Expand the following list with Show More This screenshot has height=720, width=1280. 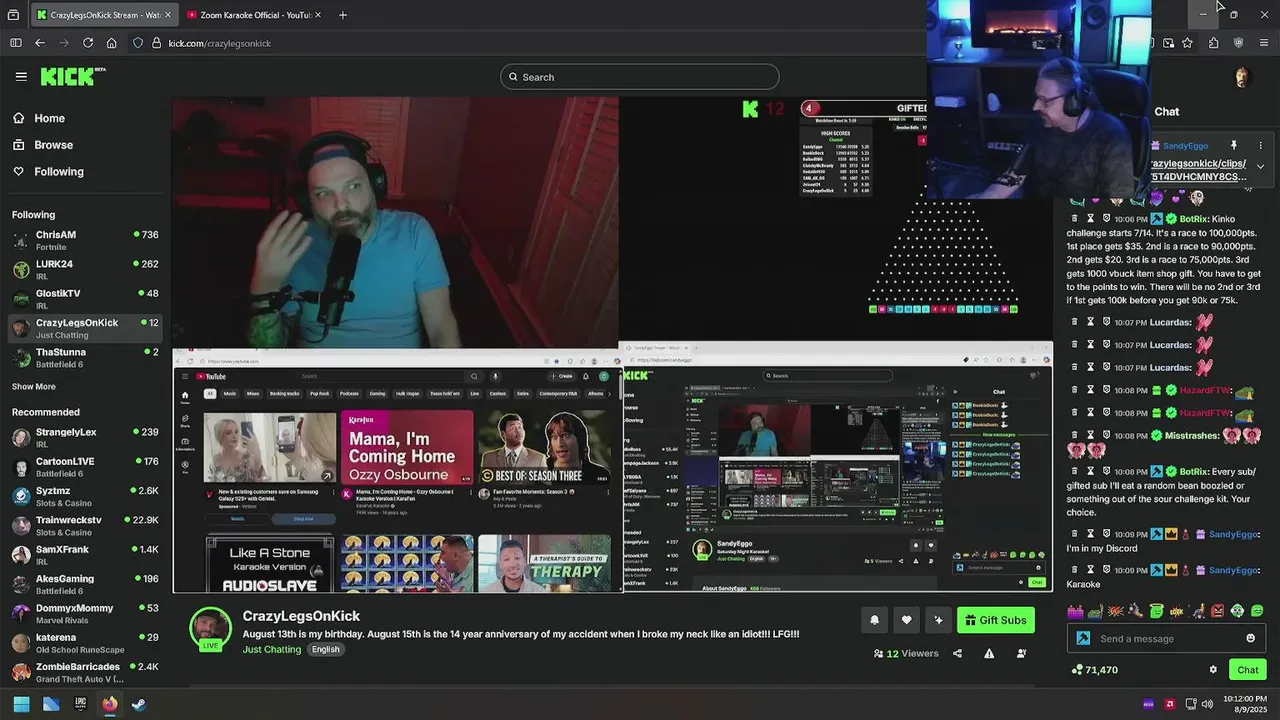click(34, 387)
